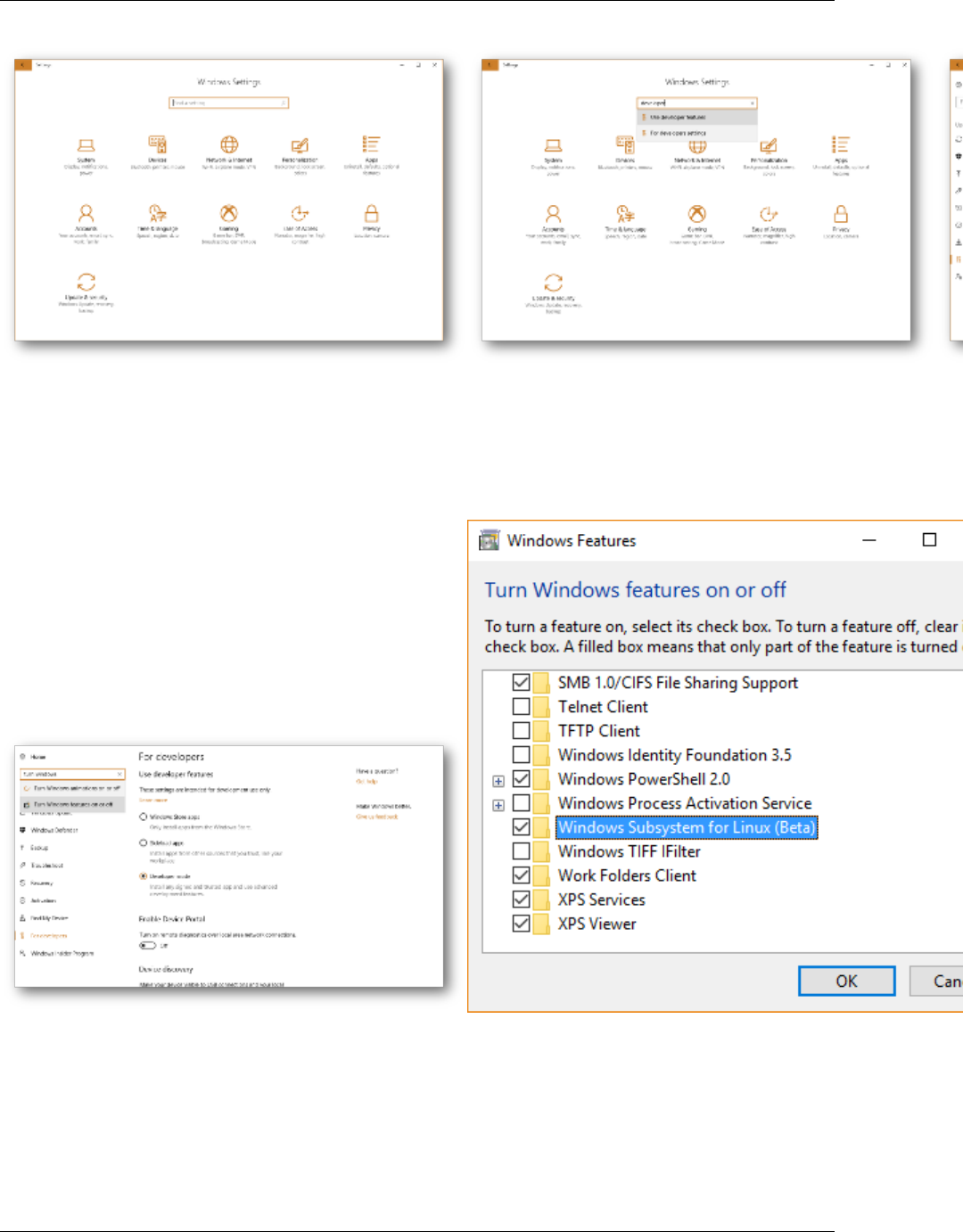Viewport: 963px width, 1232px height.
Task: Open Gaming in the Settings window with empty search
Action: pyautogui.click(x=229, y=223)
